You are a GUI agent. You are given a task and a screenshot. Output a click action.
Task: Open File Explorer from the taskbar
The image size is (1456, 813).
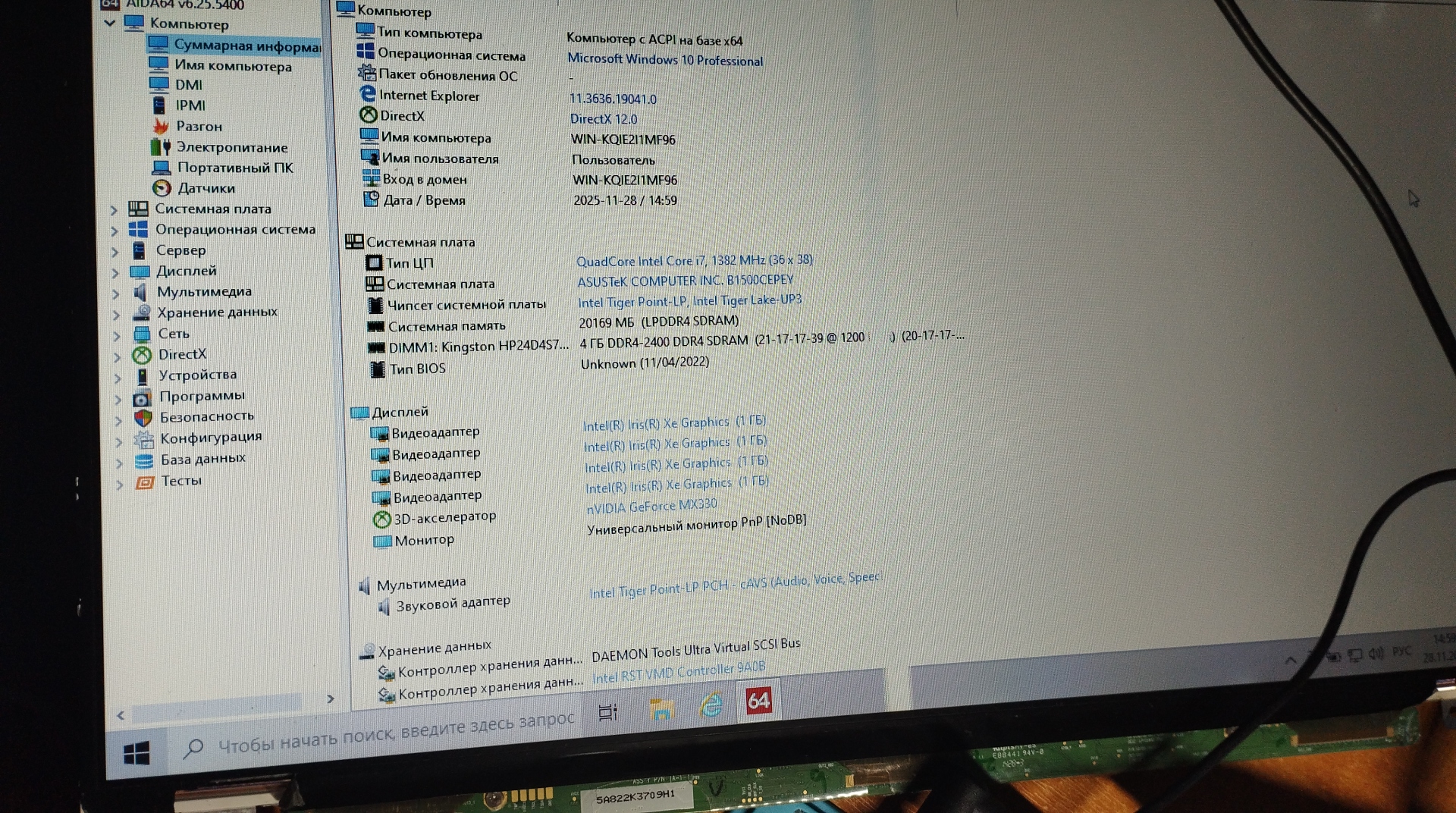[661, 709]
